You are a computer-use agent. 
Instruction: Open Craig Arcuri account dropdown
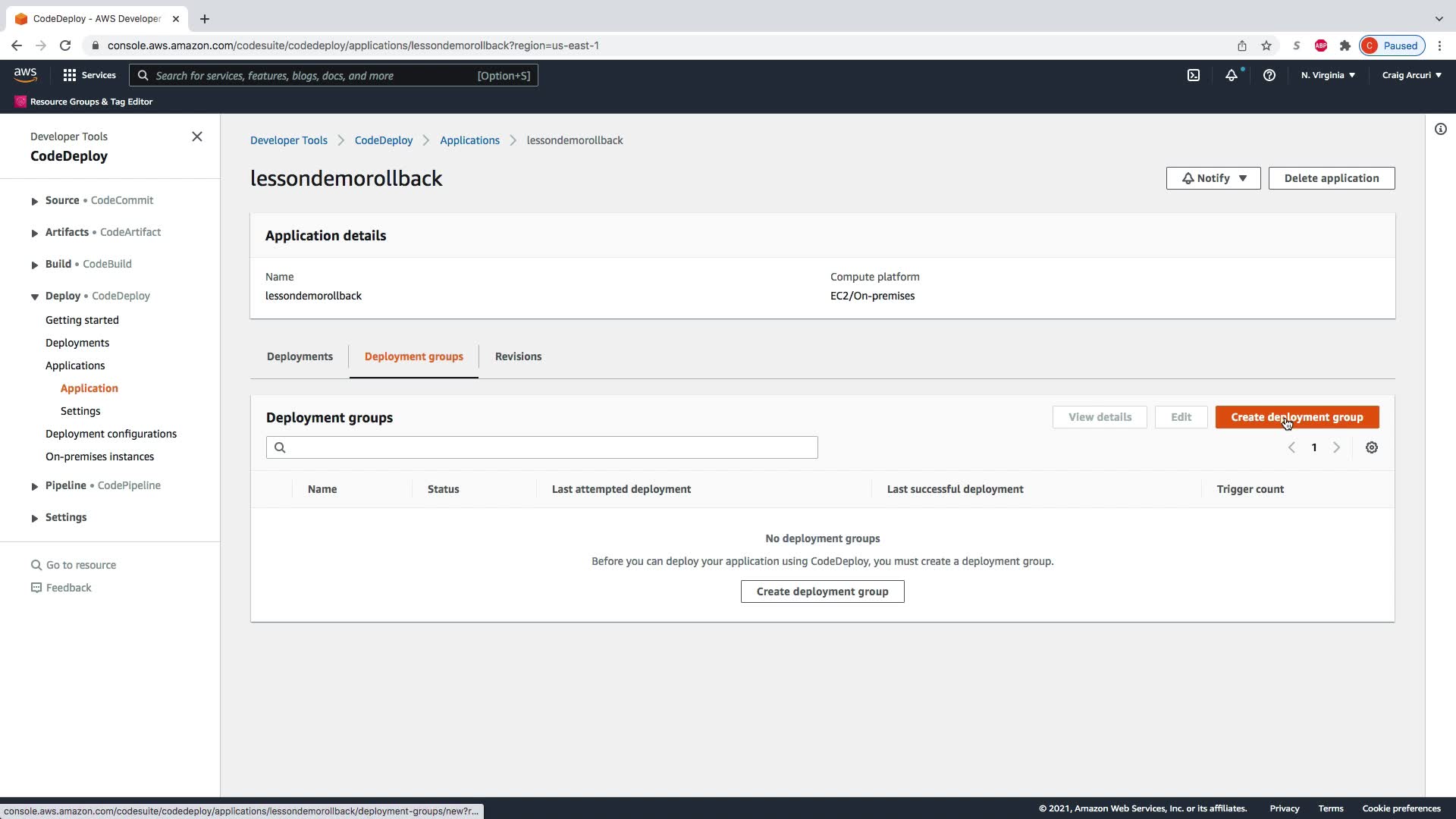[1411, 75]
